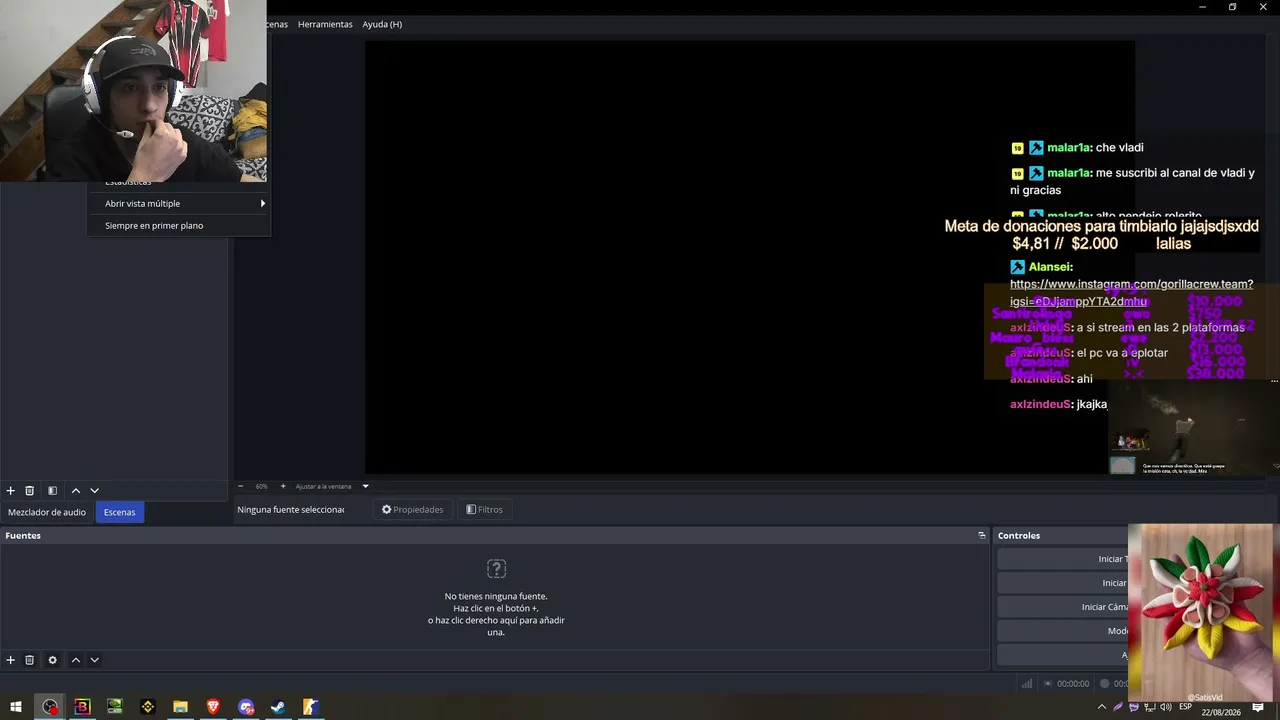Add a new scene with the plus icon
This screenshot has width=1280, height=720.
pyautogui.click(x=11, y=491)
